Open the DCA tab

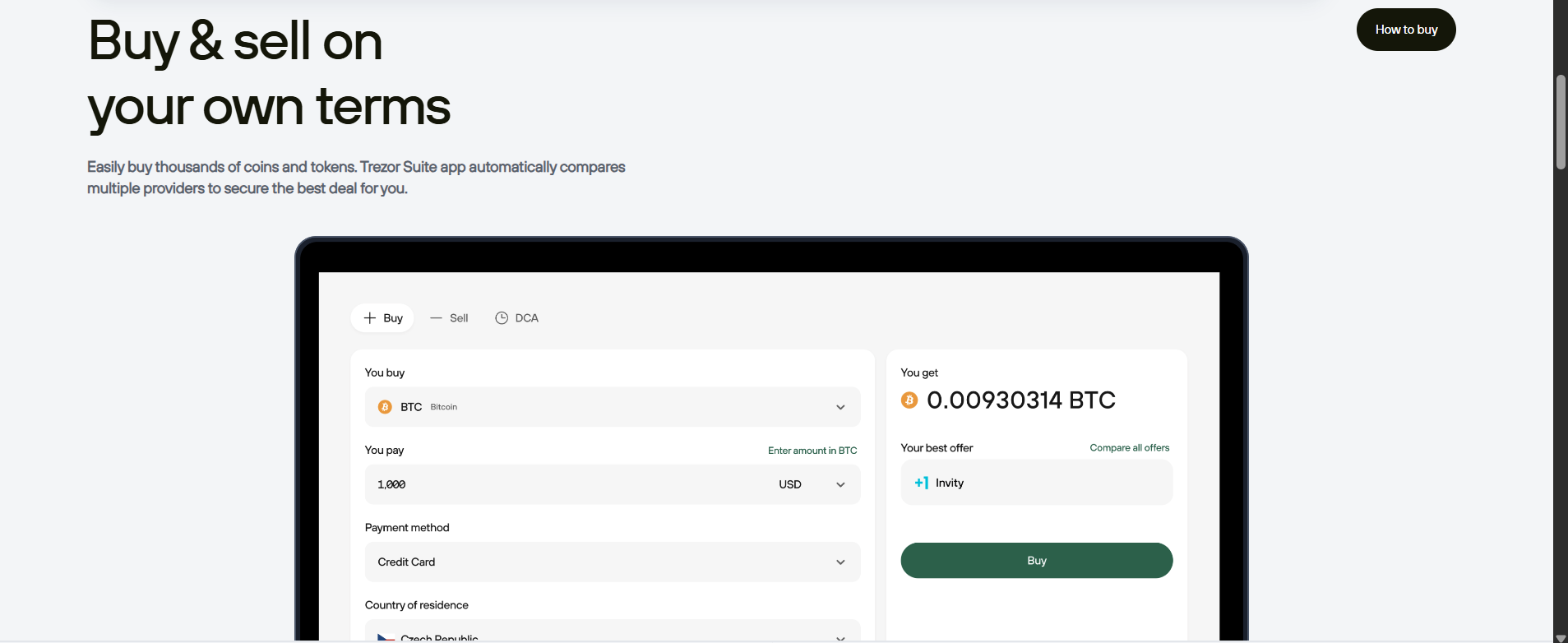click(x=516, y=318)
